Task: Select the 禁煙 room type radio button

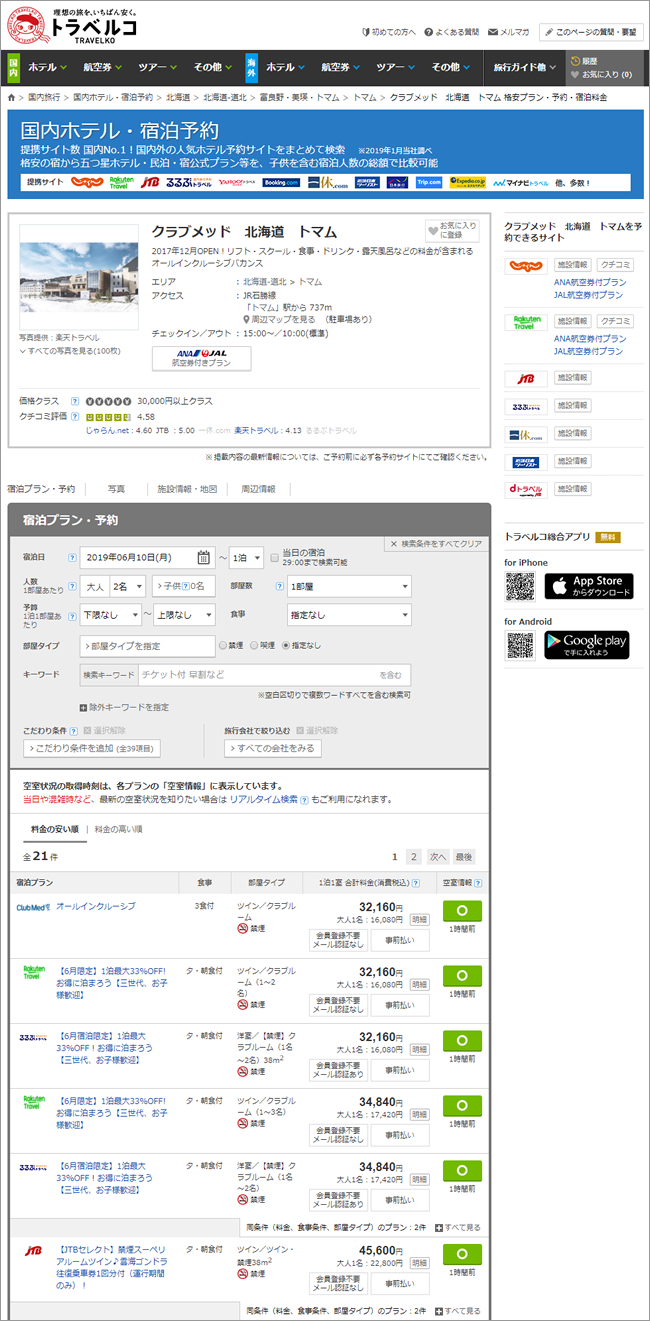Action: pyautogui.click(x=224, y=646)
